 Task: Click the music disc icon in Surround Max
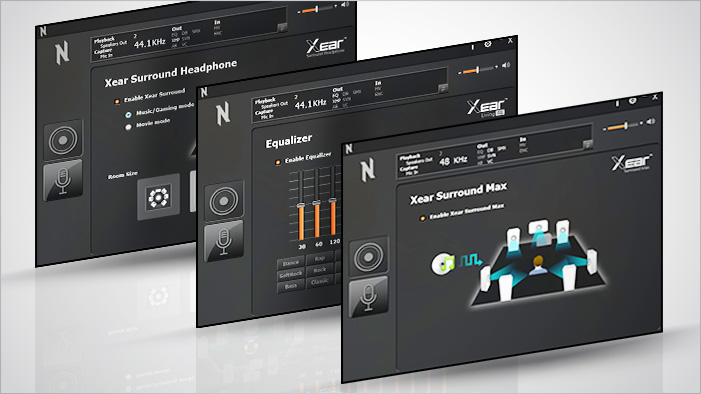coord(443,263)
